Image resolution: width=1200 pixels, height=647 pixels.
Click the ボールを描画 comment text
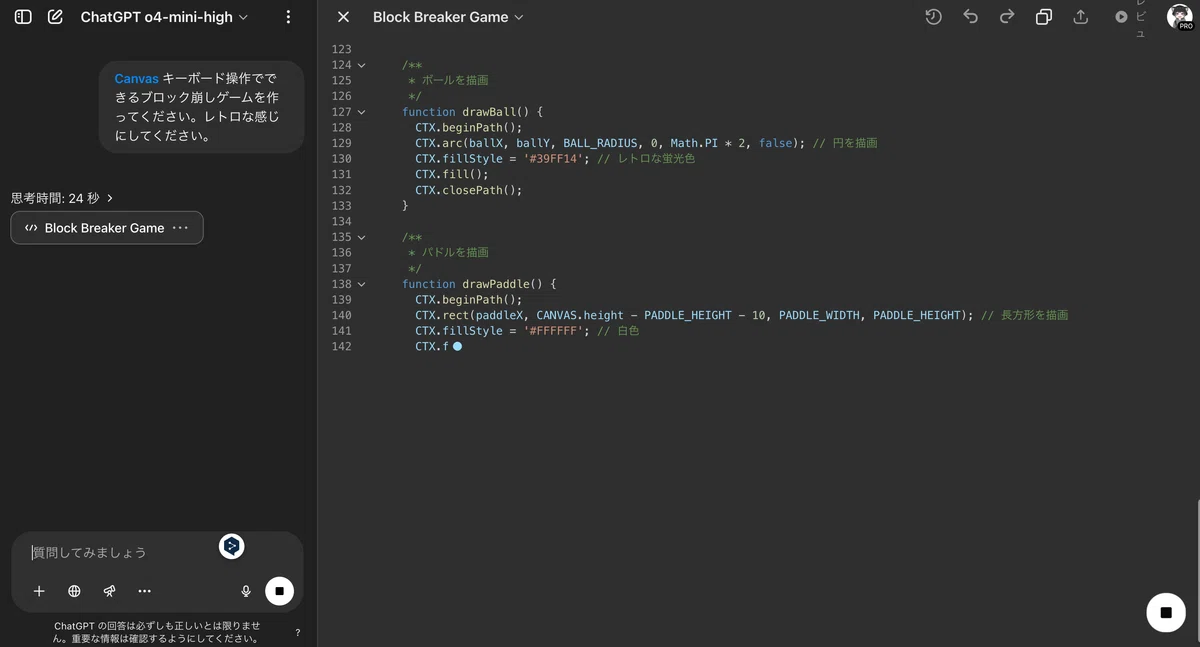click(455, 80)
